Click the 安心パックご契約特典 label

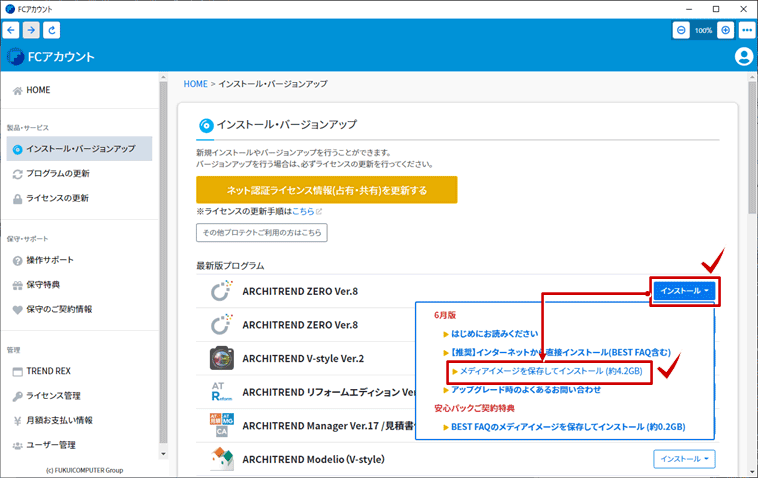coord(474,408)
